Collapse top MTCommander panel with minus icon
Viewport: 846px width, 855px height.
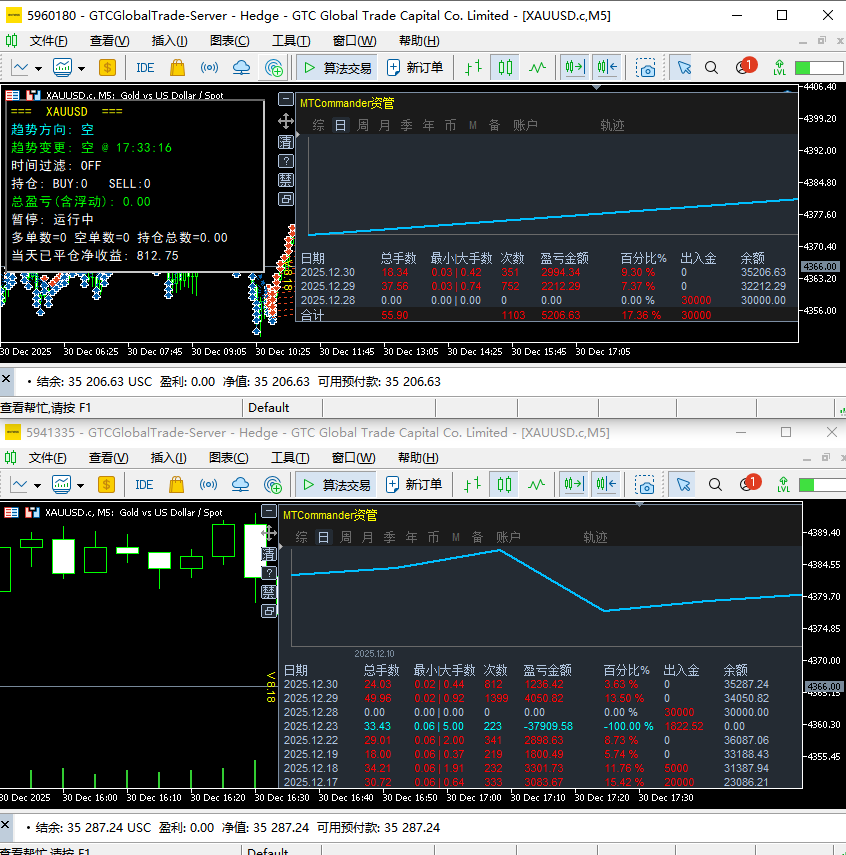(x=286, y=99)
